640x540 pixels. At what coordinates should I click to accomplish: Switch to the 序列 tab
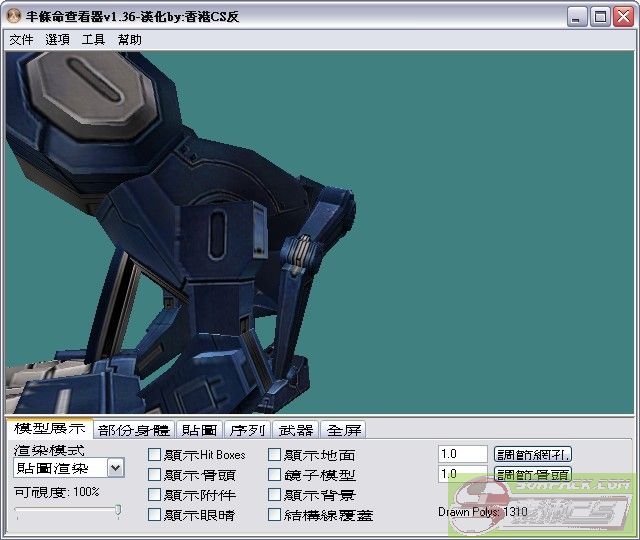[247, 430]
